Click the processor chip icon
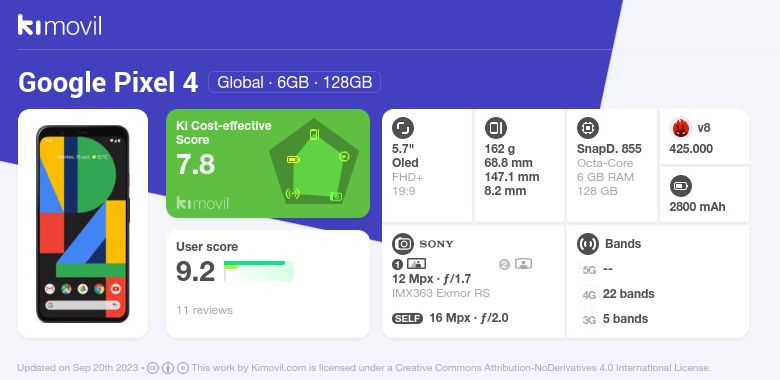 587,128
